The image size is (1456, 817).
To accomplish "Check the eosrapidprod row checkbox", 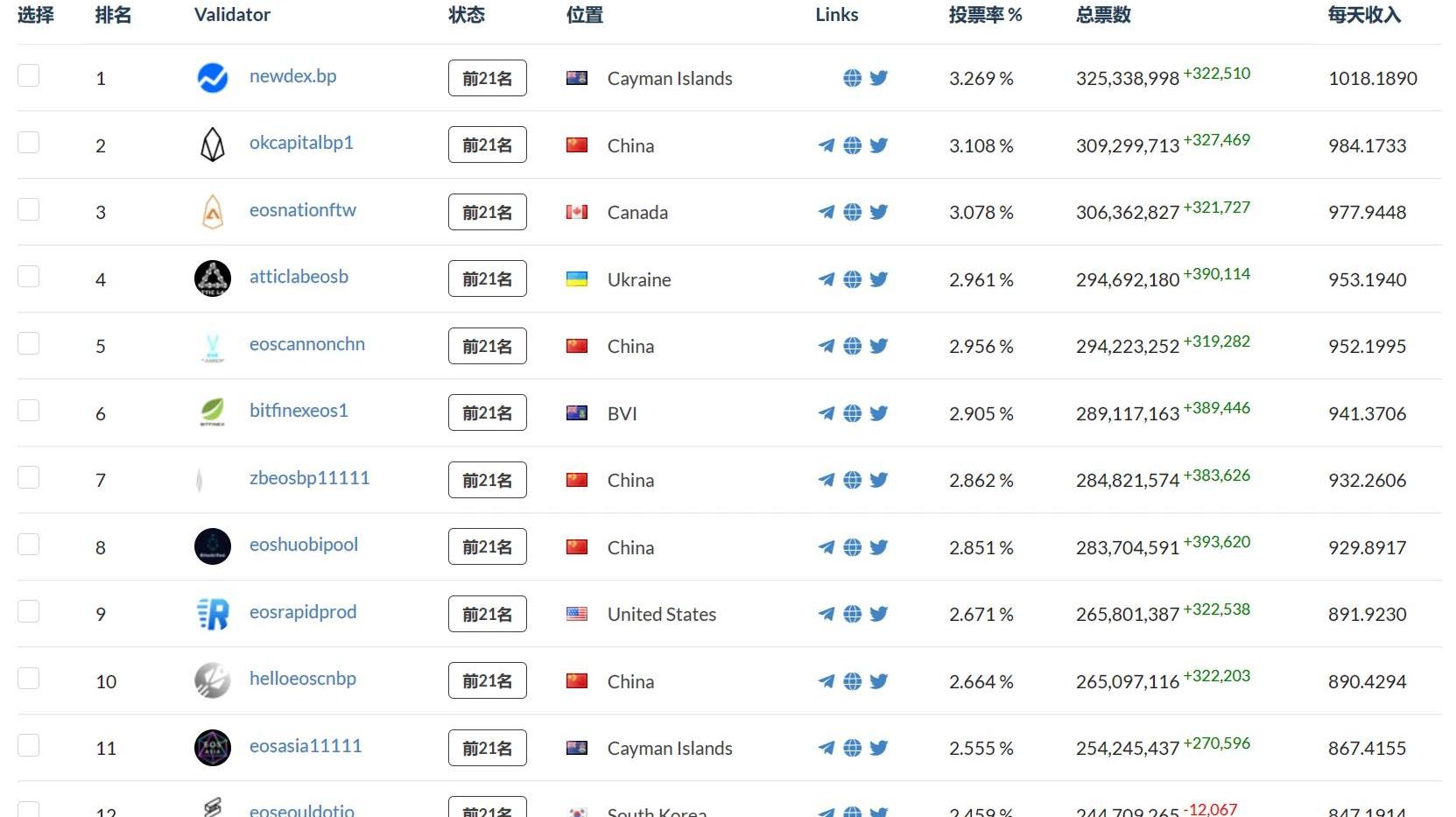I will click(x=28, y=611).
